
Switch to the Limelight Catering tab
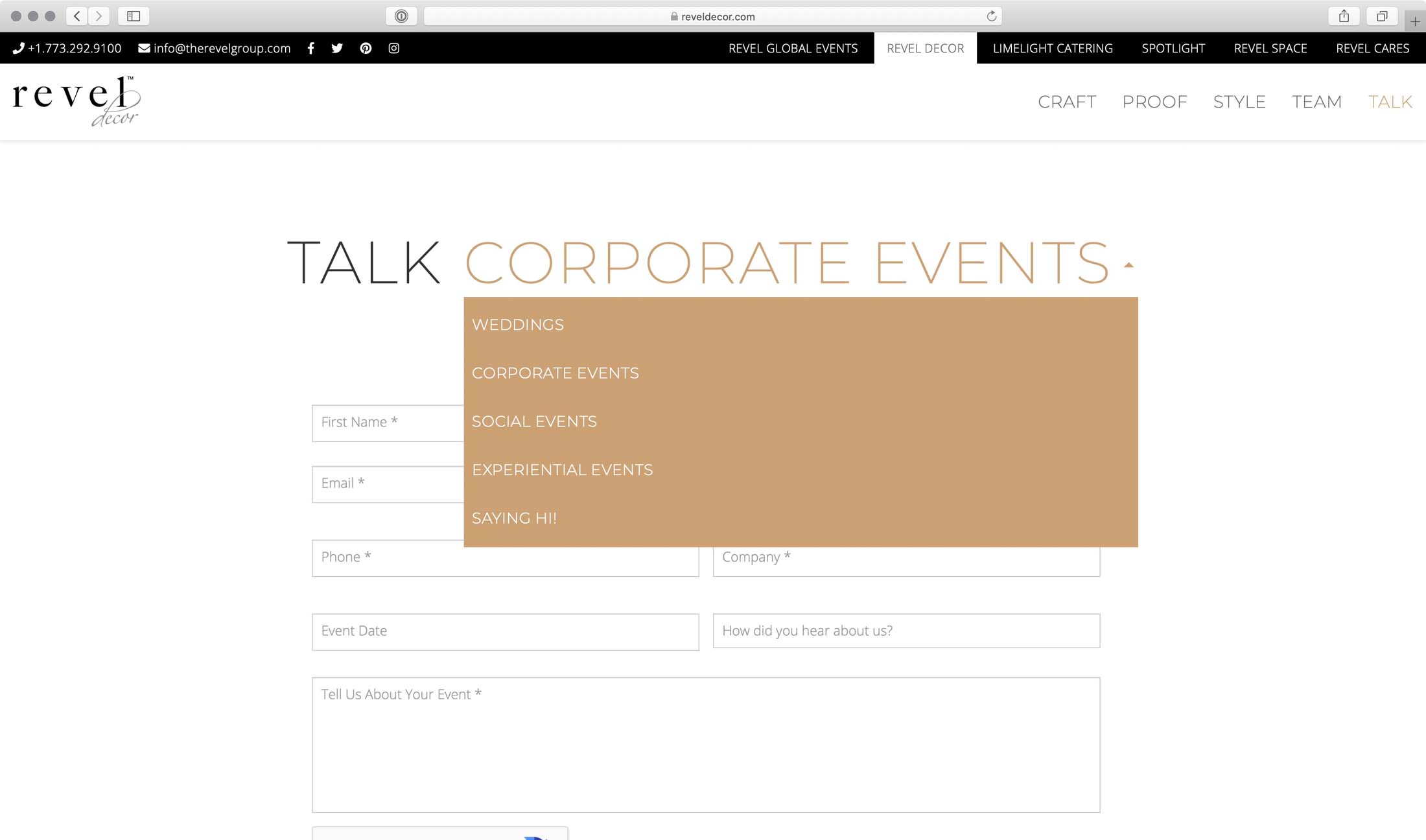[1053, 48]
